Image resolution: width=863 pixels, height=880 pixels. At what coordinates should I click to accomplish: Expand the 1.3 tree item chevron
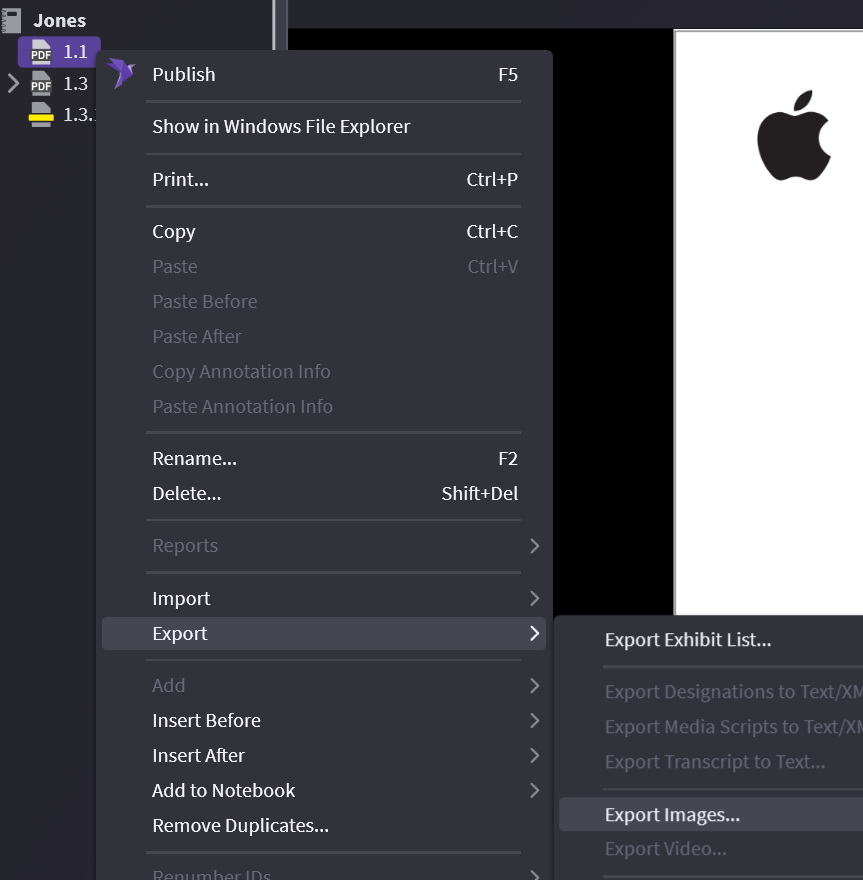pyautogui.click(x=13, y=83)
